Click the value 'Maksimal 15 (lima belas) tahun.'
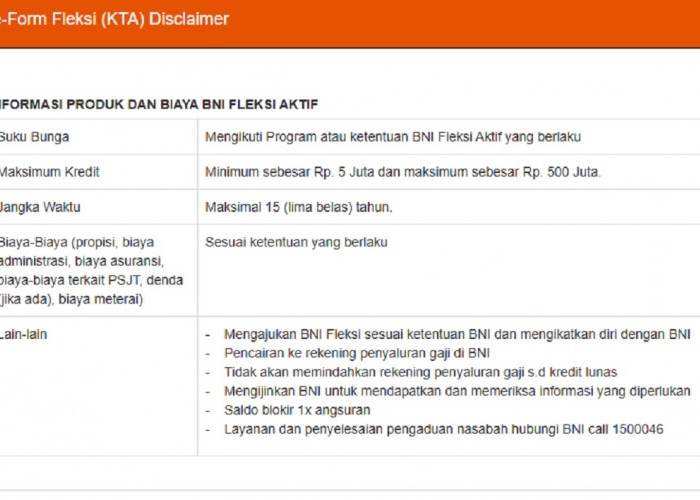Screen dimensions: 700x500 click(x=299, y=207)
